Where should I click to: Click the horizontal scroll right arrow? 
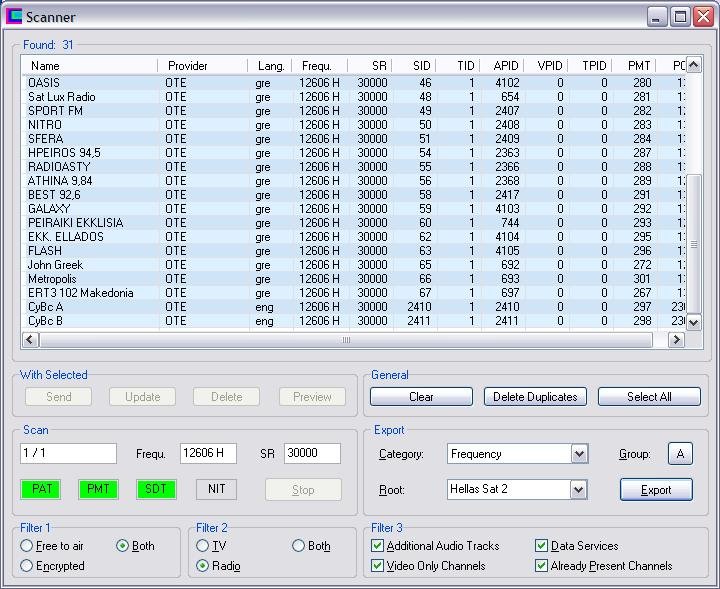676,340
